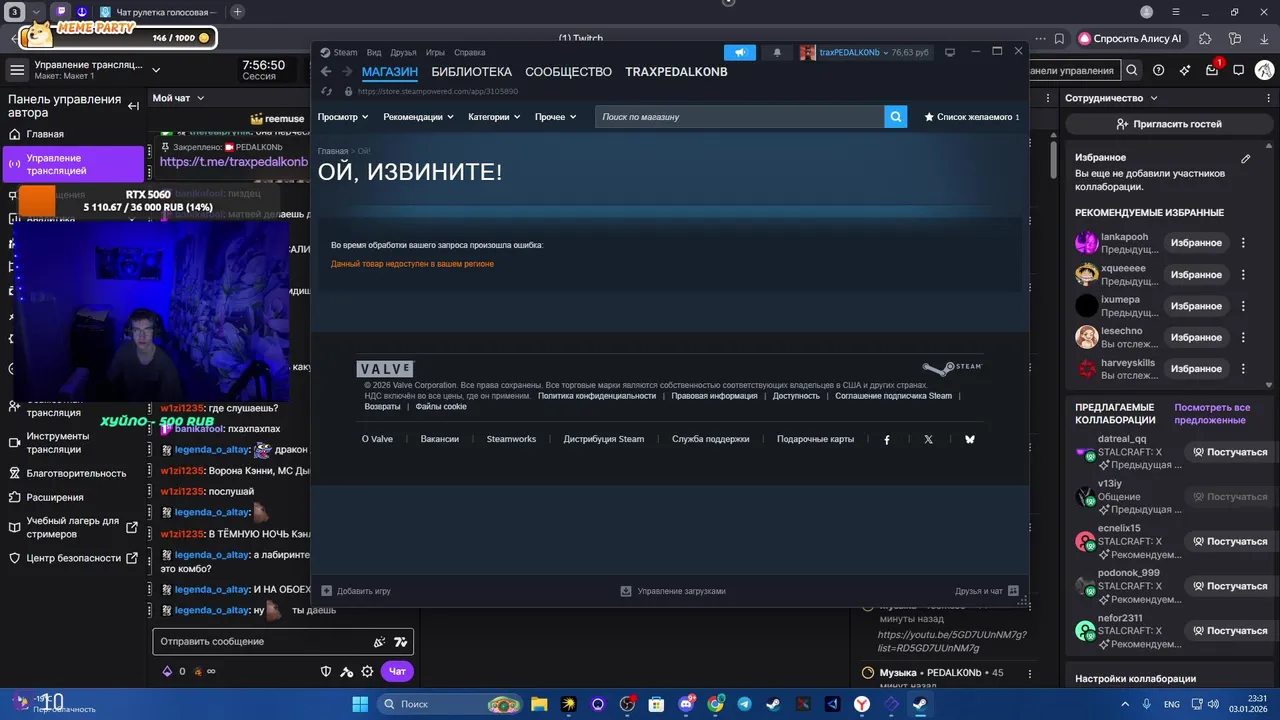Click Steam store search field
Viewport: 1280px width, 720px height.
pyautogui.click(x=739, y=117)
